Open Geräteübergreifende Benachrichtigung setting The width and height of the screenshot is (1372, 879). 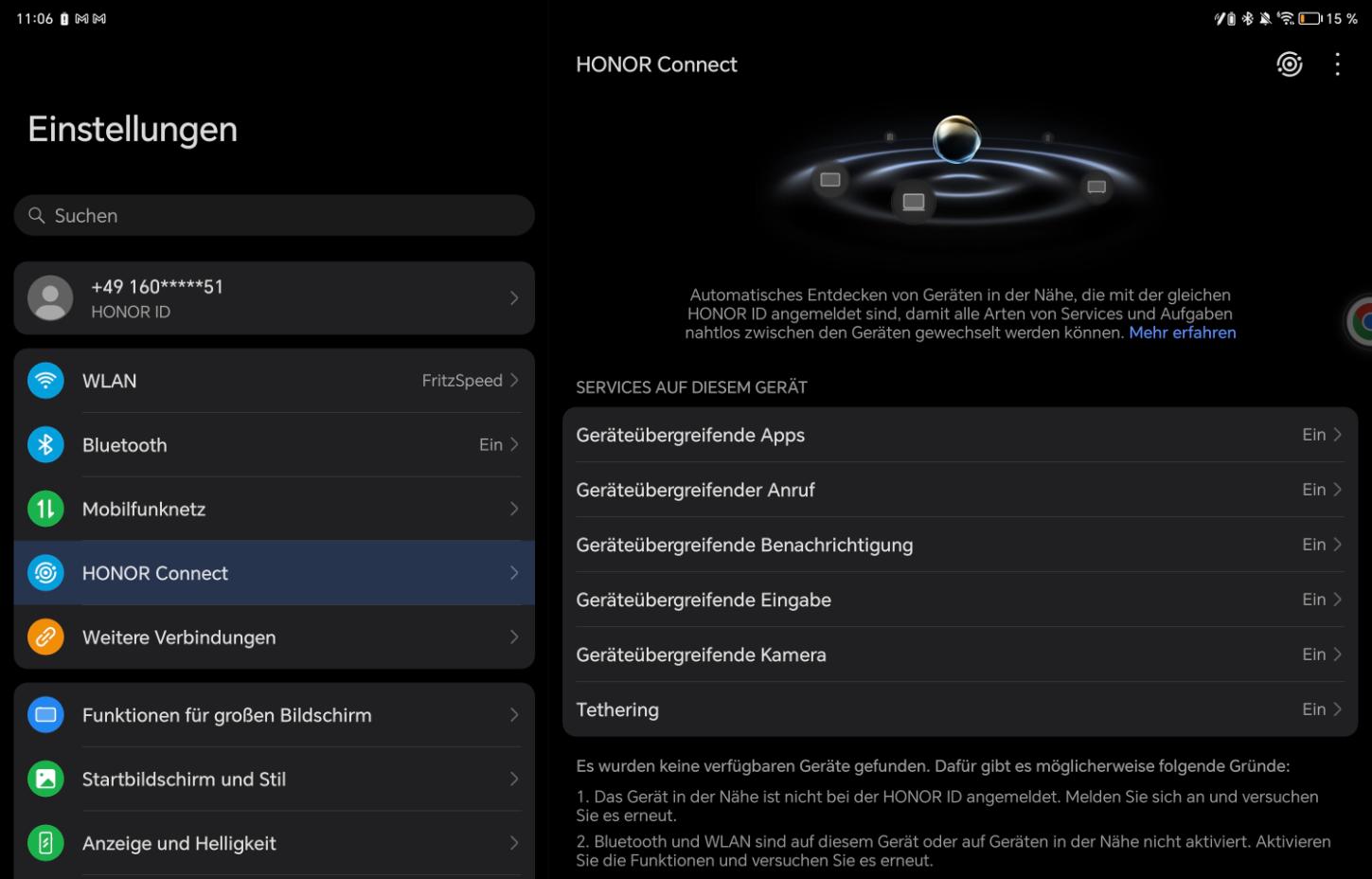click(960, 545)
